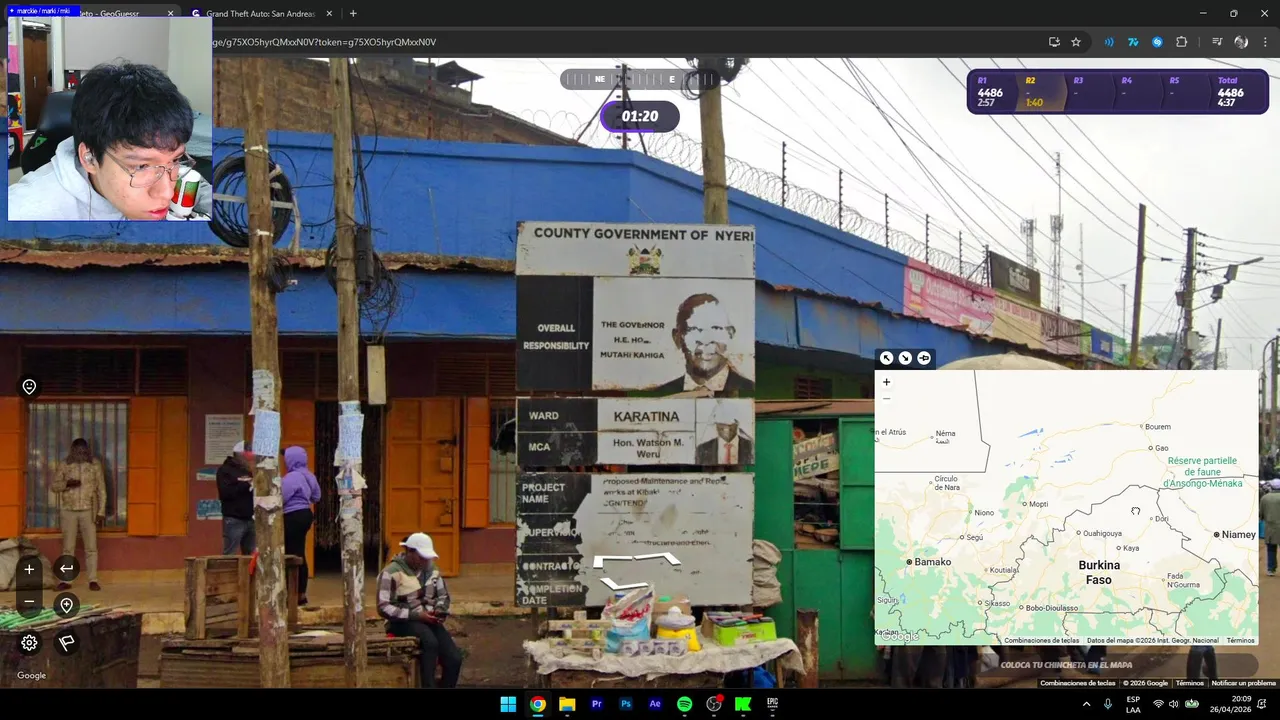Open the taskbar volume control
The image size is (1280, 720).
1174,704
